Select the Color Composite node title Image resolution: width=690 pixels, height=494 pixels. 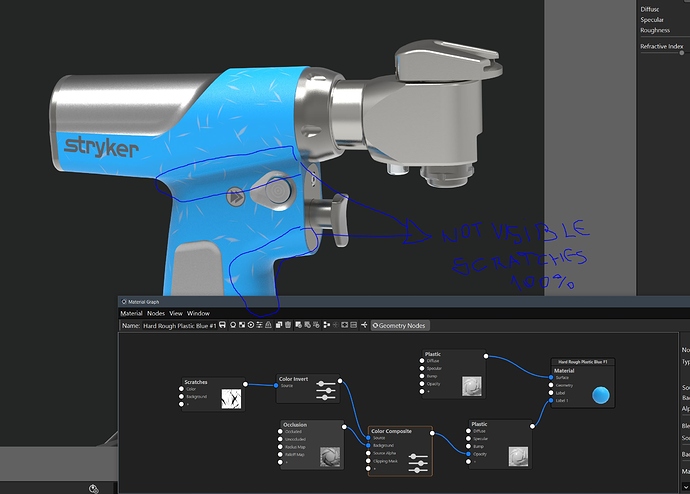point(391,431)
